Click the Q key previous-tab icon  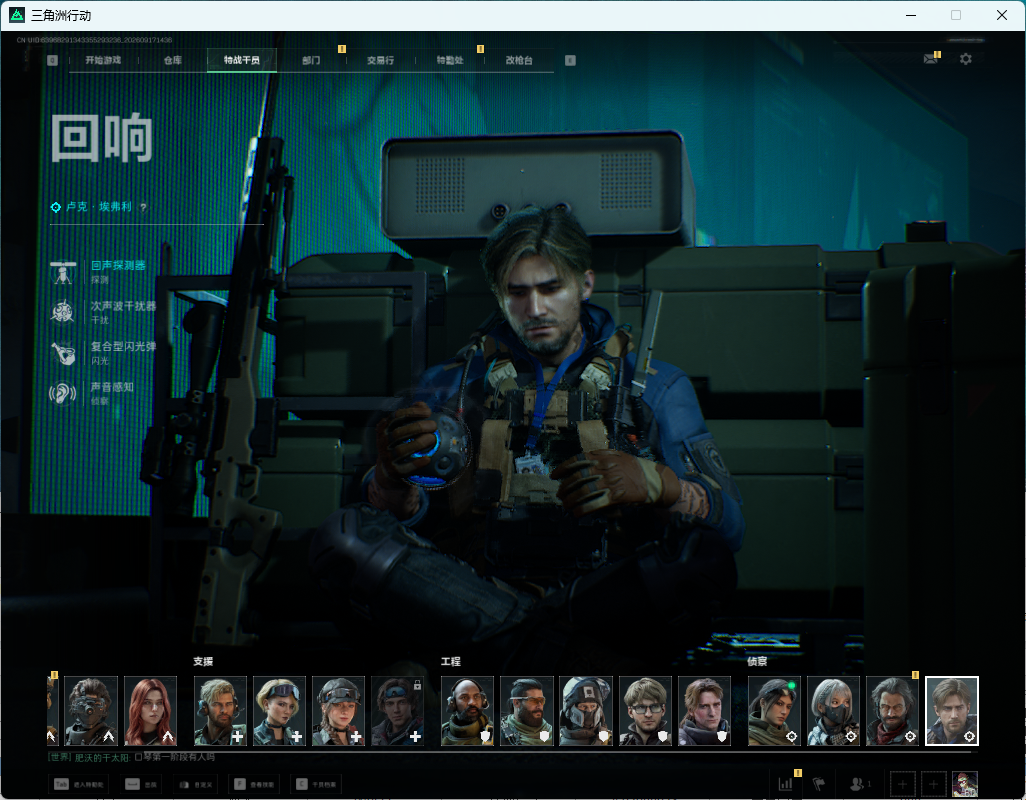[x=53, y=60]
